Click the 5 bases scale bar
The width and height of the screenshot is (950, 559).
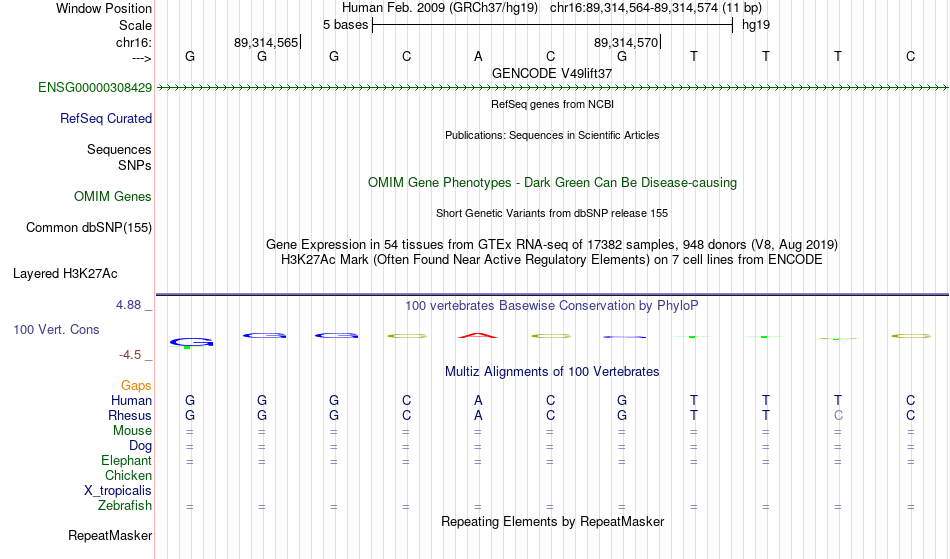552,25
